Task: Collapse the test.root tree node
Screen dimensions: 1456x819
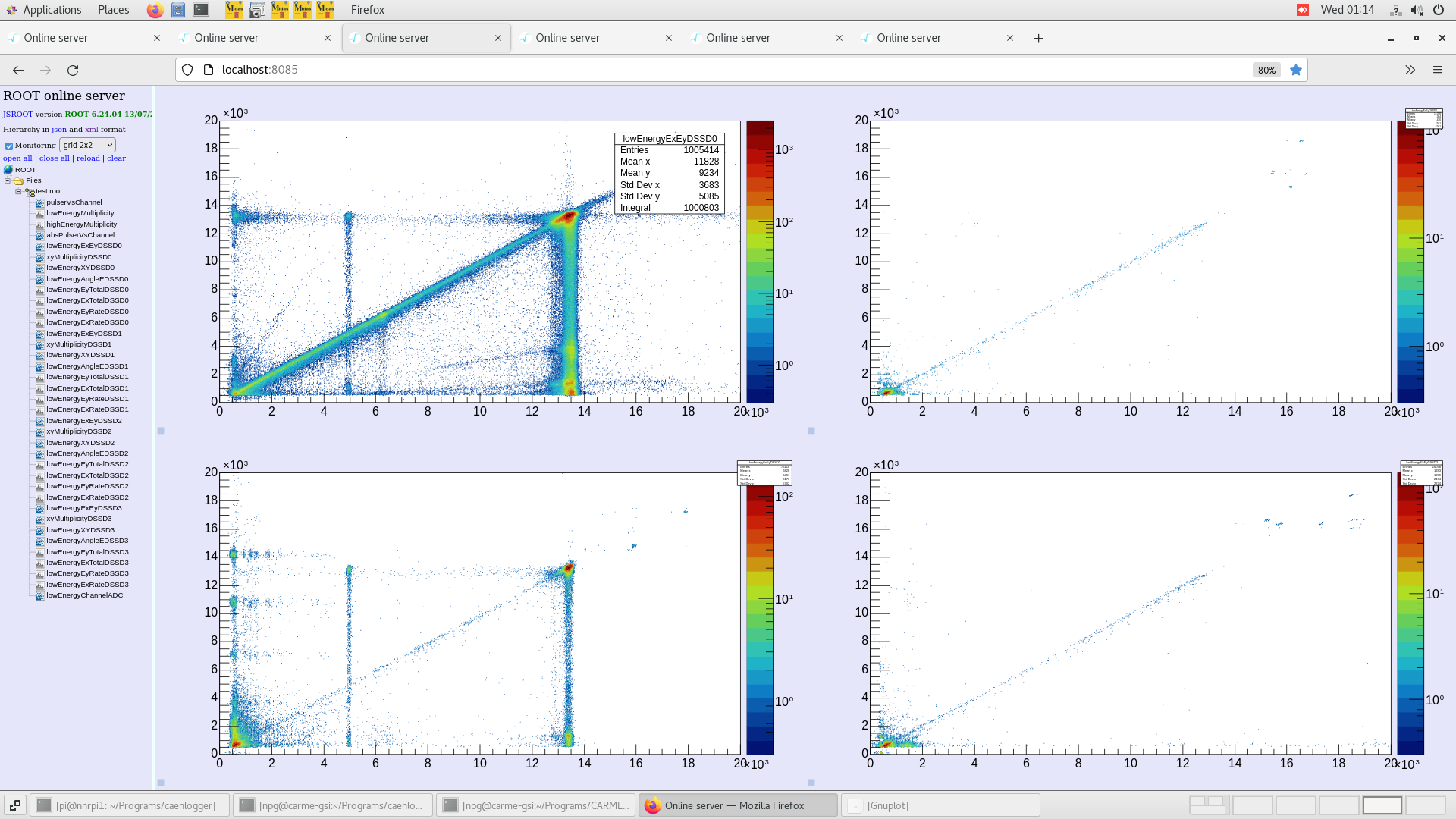Action: [x=18, y=192]
